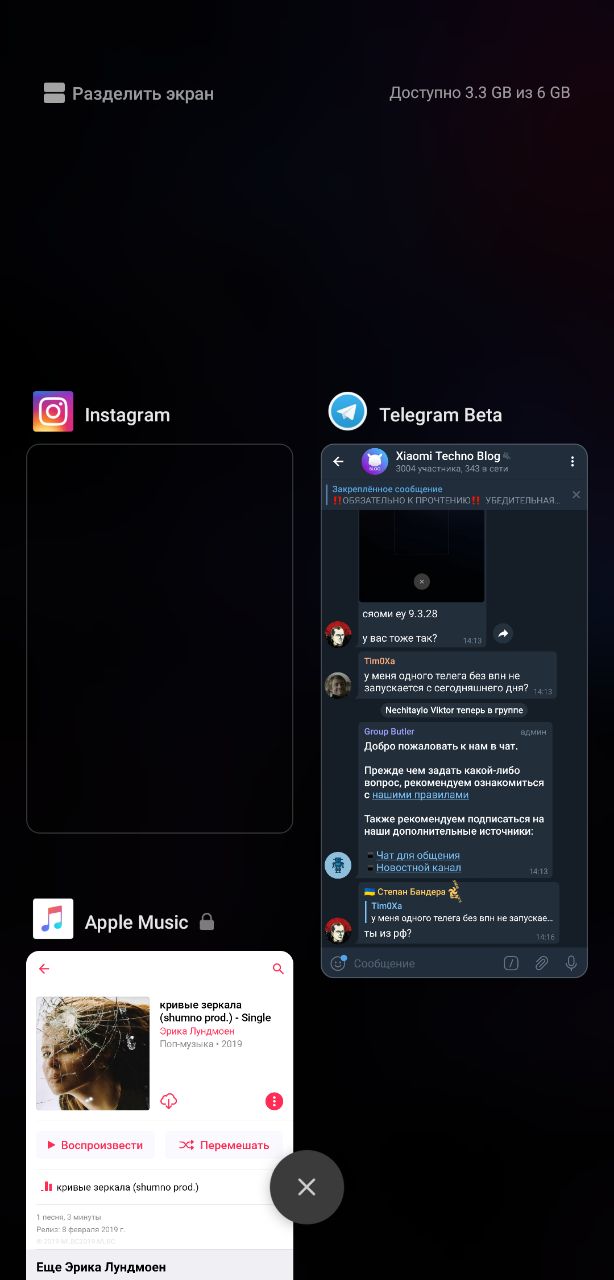The height and width of the screenshot is (1280, 614).
Task: Tap the album title 'кривые зеркала (shumno prod.) - Single'
Action: click(x=215, y=1011)
